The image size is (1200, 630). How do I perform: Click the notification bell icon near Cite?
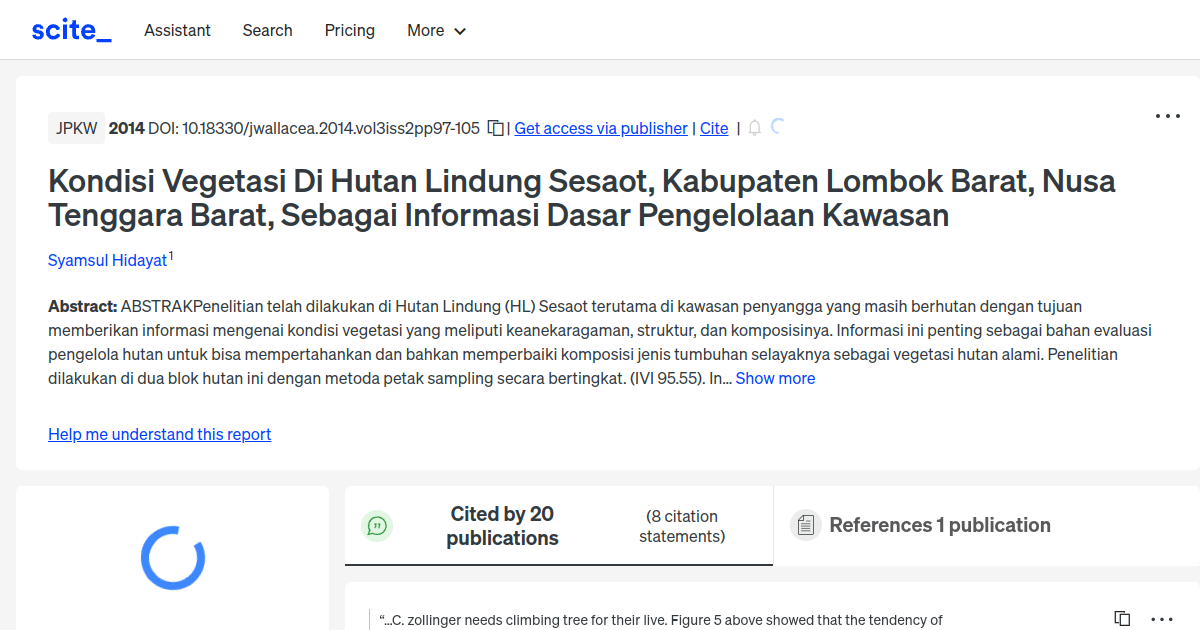coord(755,128)
